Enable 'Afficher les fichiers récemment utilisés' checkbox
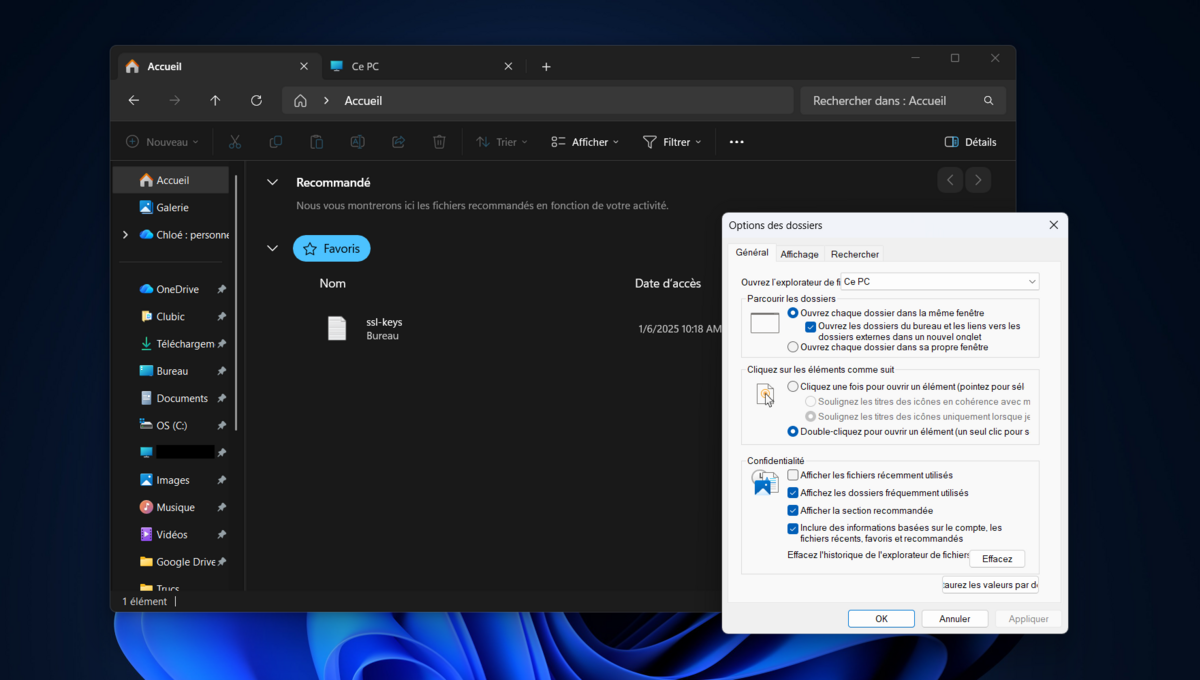Image resolution: width=1200 pixels, height=680 pixels. point(793,476)
